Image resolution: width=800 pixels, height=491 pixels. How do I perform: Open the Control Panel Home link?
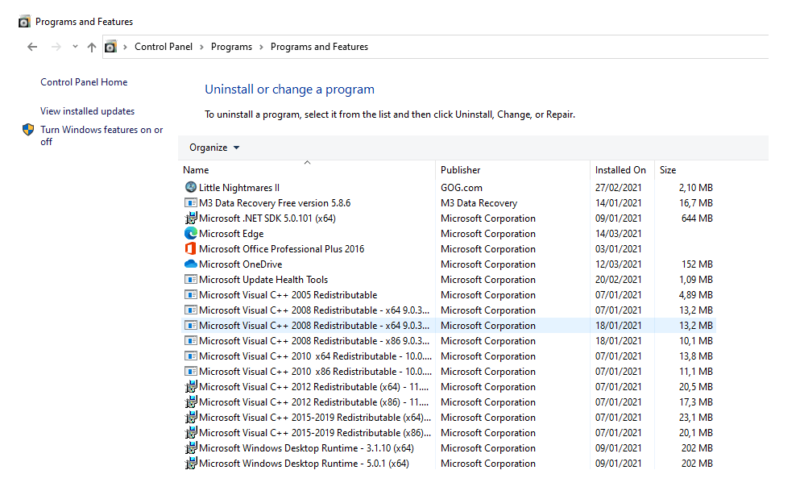coord(84,82)
